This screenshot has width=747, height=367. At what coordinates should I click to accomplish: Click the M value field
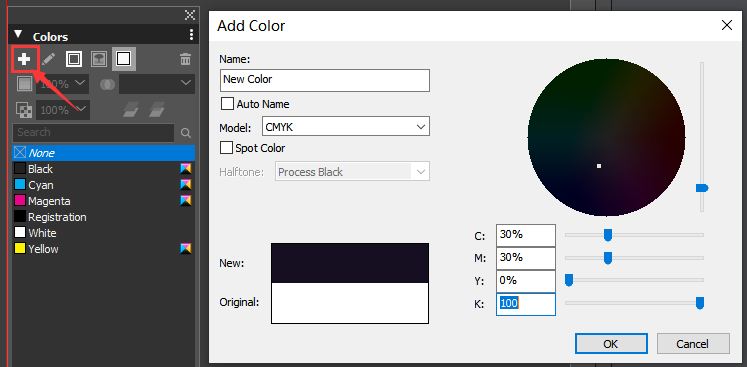[x=525, y=258]
